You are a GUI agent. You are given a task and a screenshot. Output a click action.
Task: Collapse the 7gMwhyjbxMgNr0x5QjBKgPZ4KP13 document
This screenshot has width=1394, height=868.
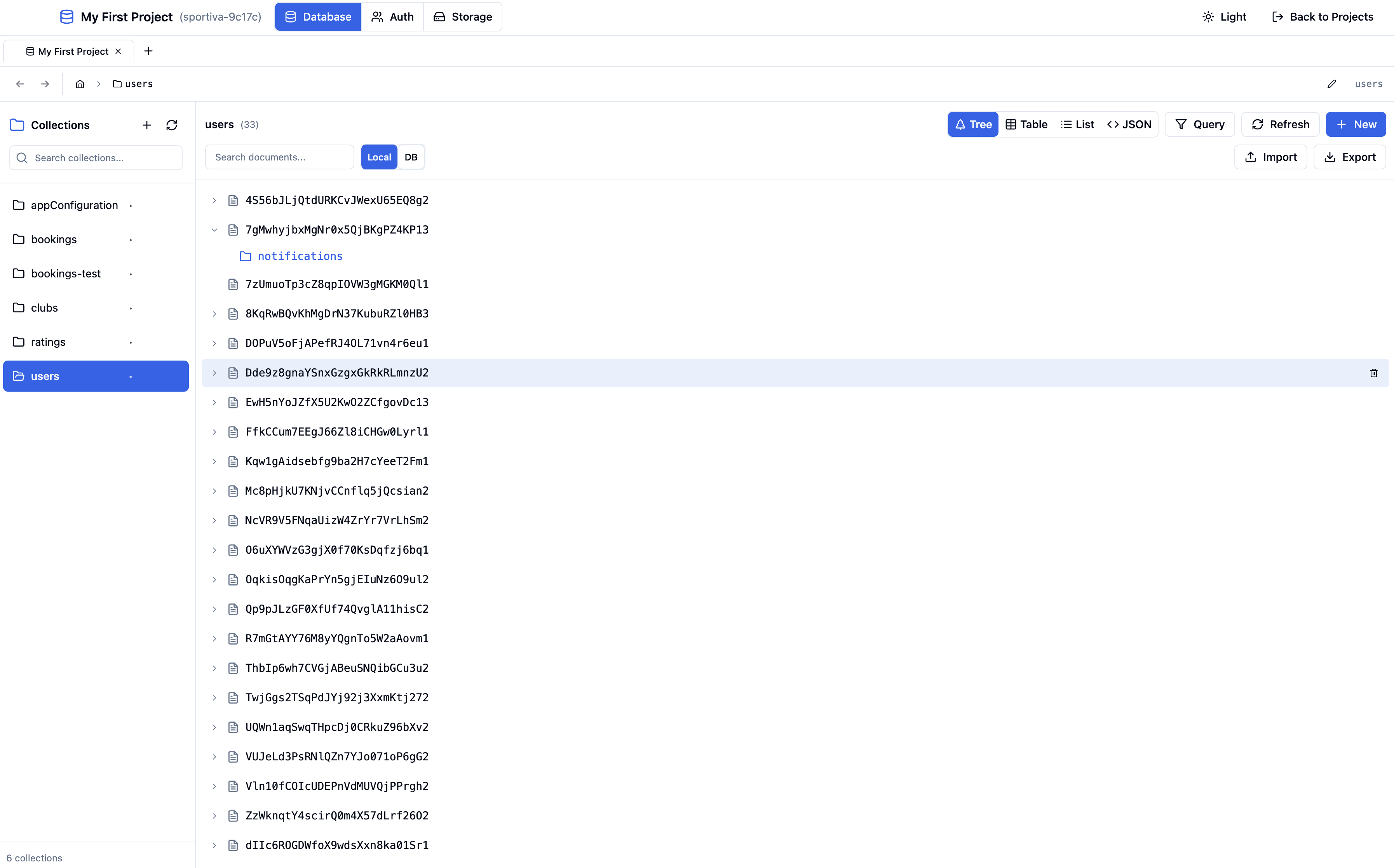pos(214,230)
